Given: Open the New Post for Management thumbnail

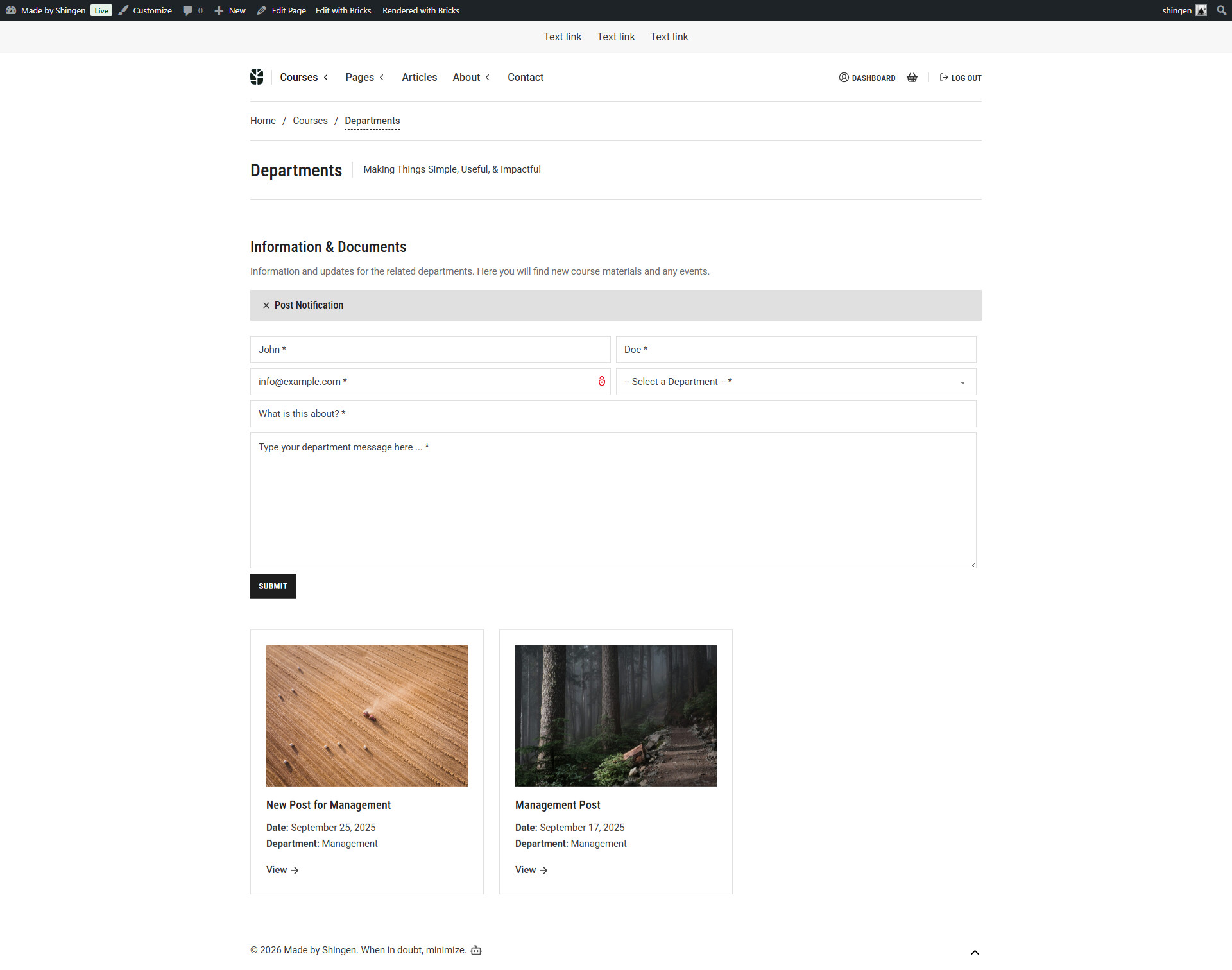Looking at the screenshot, I should click(366, 715).
